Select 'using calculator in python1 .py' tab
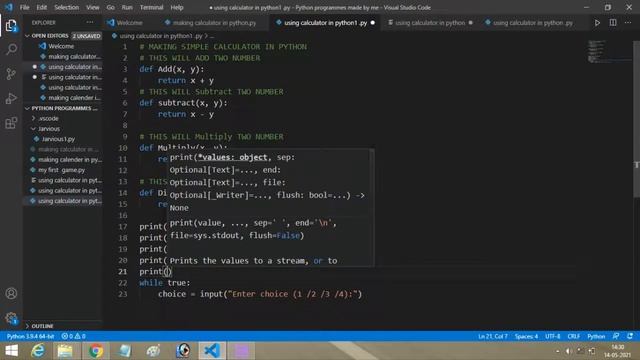This screenshot has width=640, height=360. click(325, 23)
